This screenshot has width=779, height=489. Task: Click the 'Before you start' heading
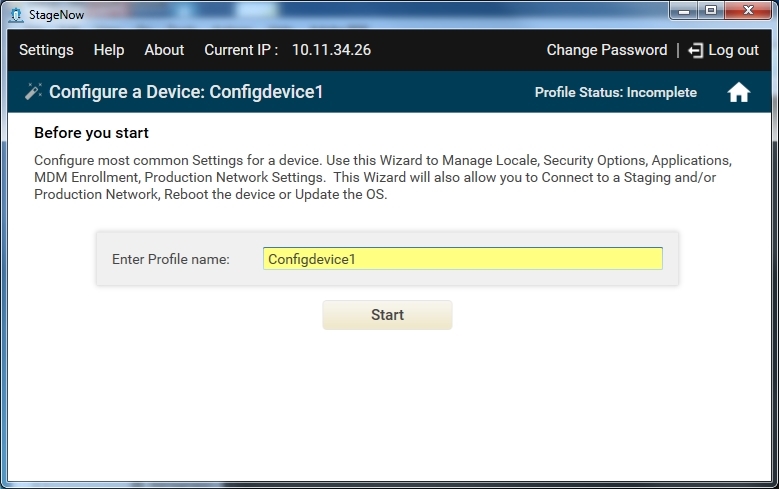point(91,133)
